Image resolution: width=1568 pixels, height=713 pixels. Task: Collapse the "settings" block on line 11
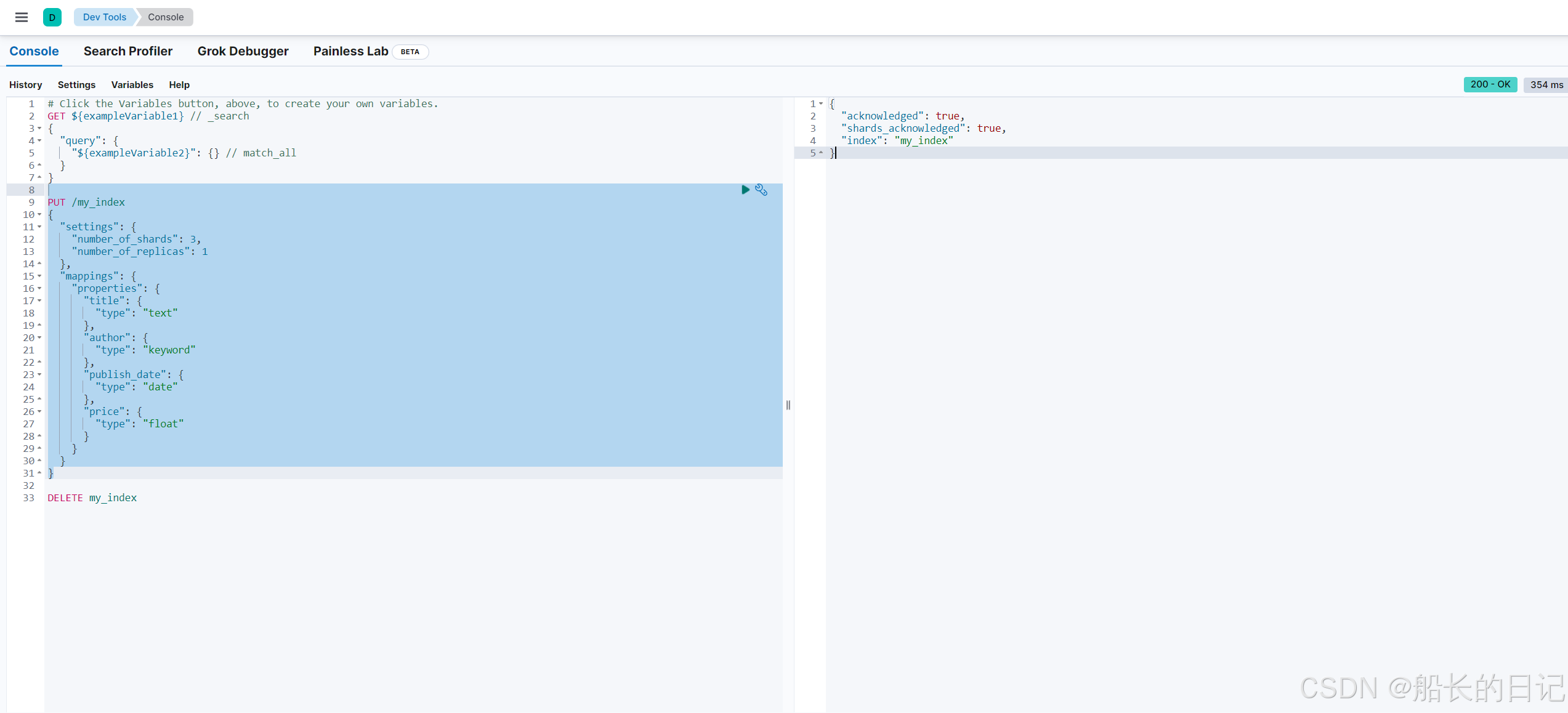39,227
